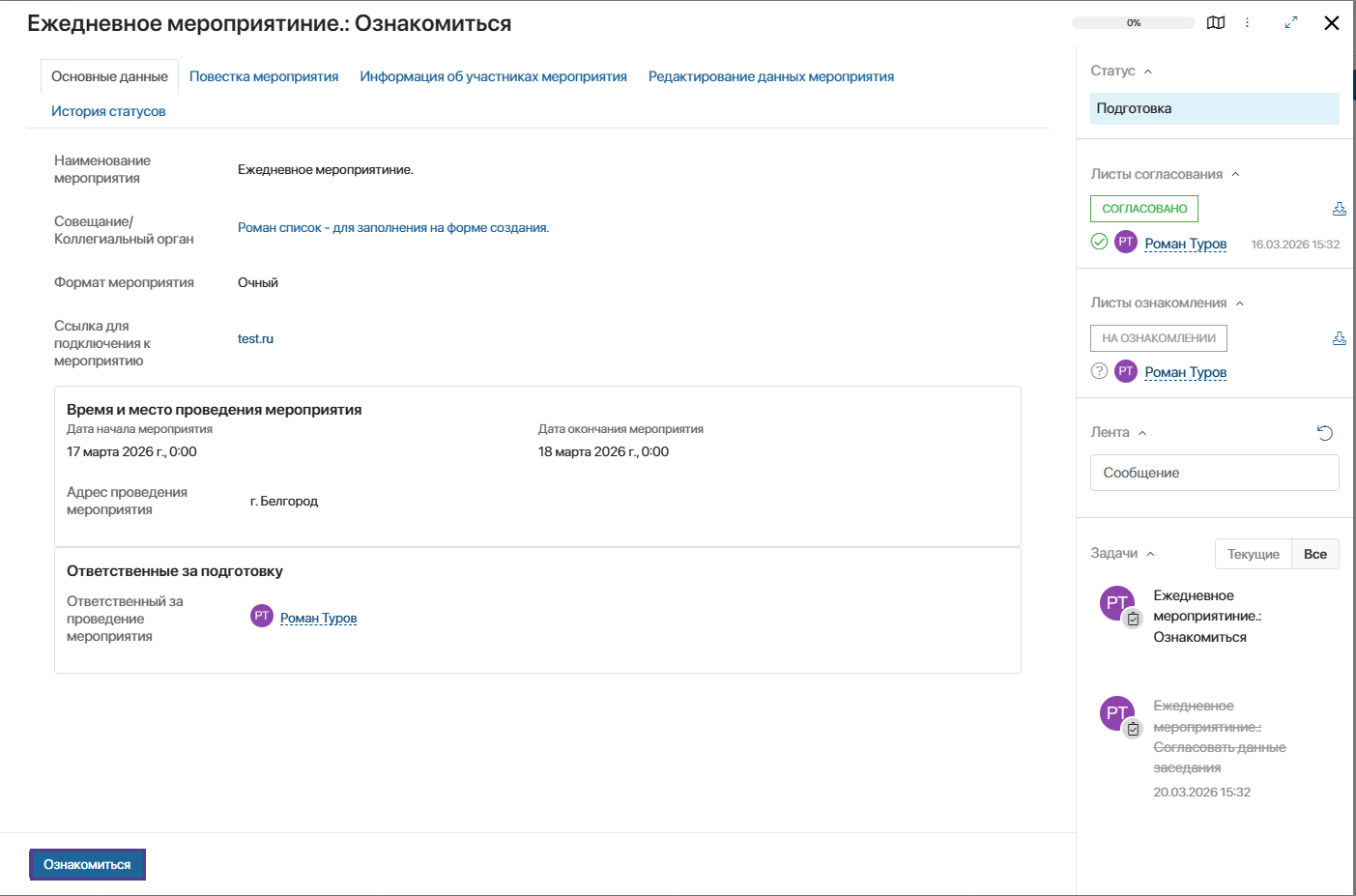
Task: Download the approval sheet (Листы согласования)
Action: (x=1339, y=209)
